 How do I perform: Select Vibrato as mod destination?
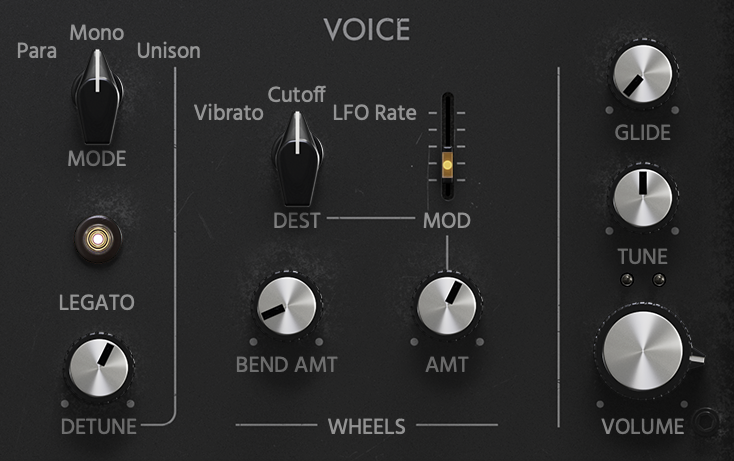(228, 113)
